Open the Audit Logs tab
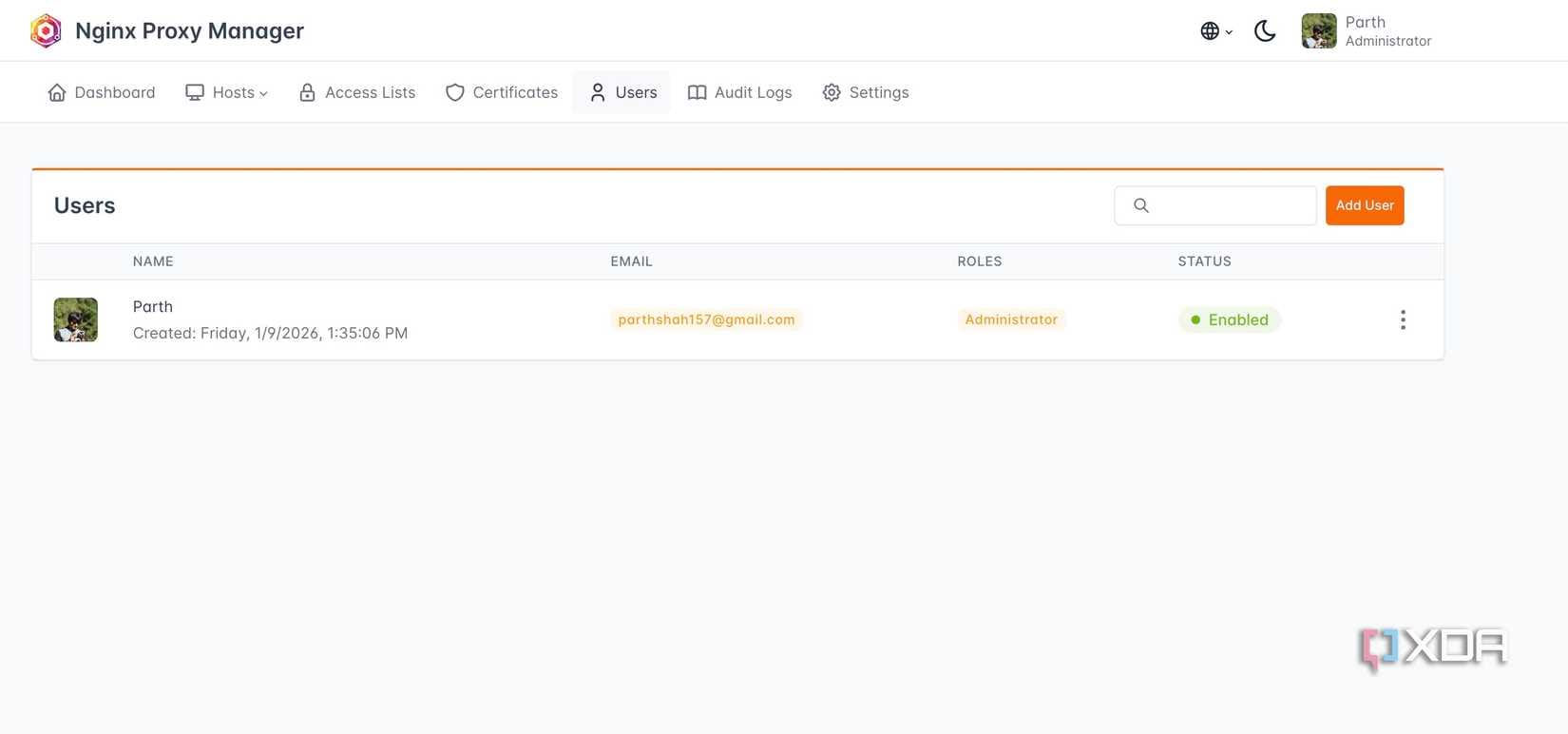Viewport: 1568px width, 734px height. click(739, 92)
